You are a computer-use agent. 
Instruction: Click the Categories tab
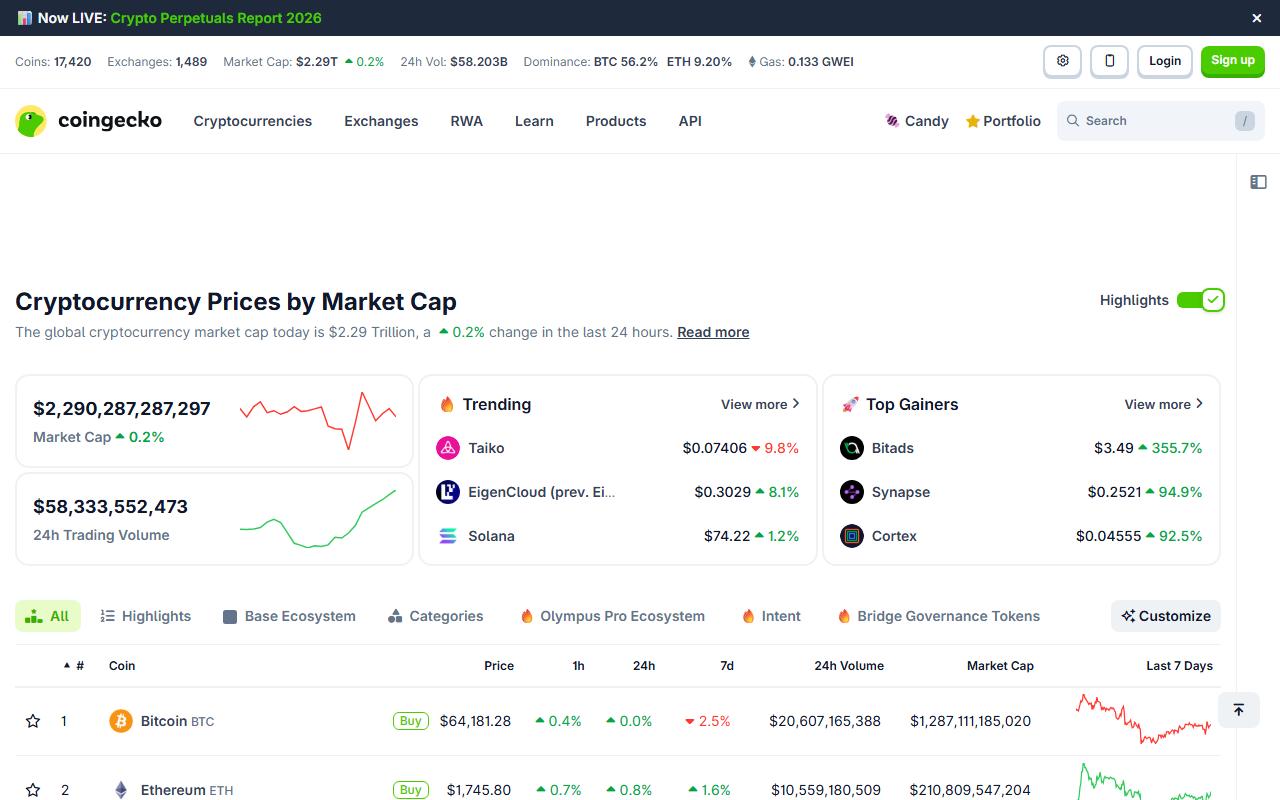coord(435,616)
